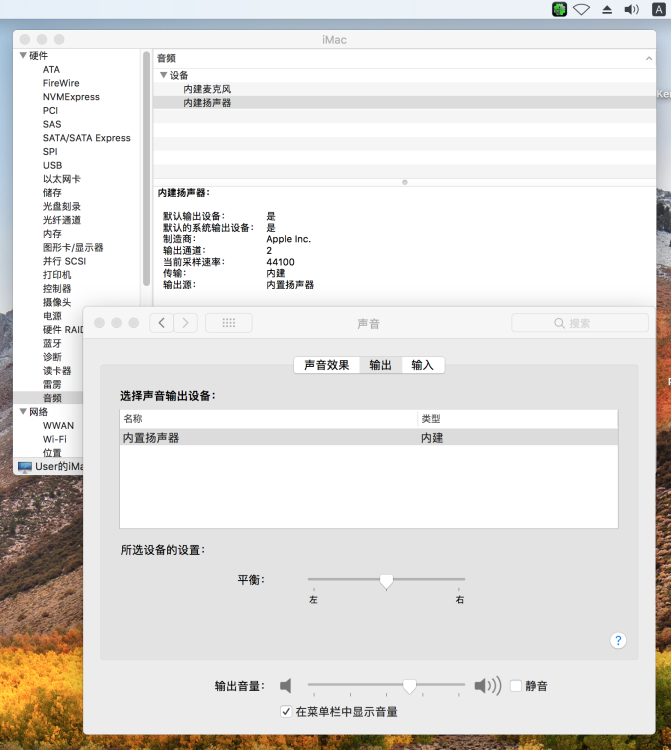The image size is (671, 750).
Task: Show all preferences grid button
Action: coord(229,323)
